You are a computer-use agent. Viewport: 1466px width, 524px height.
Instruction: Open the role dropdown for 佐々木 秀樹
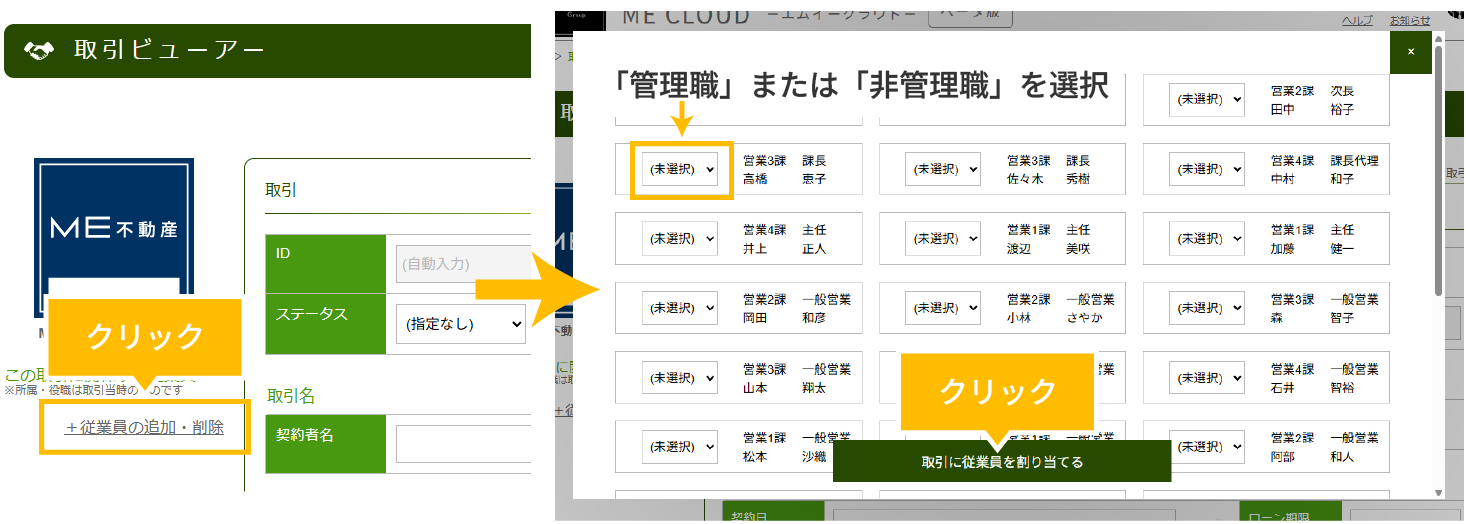tap(943, 169)
